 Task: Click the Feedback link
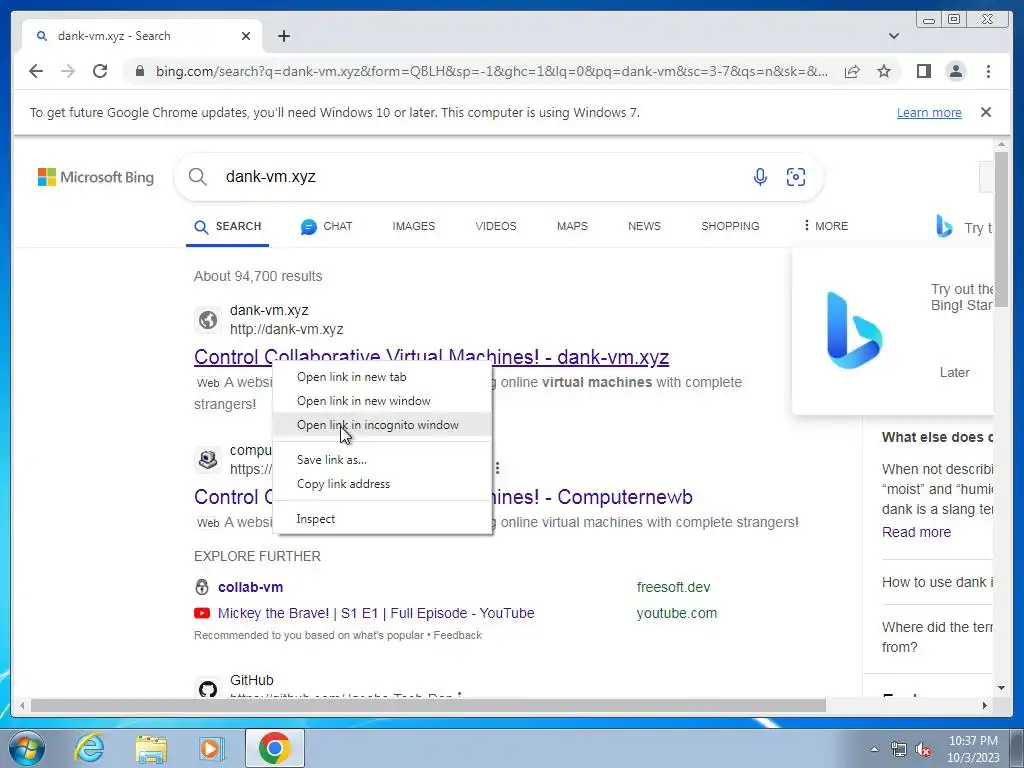(x=458, y=635)
